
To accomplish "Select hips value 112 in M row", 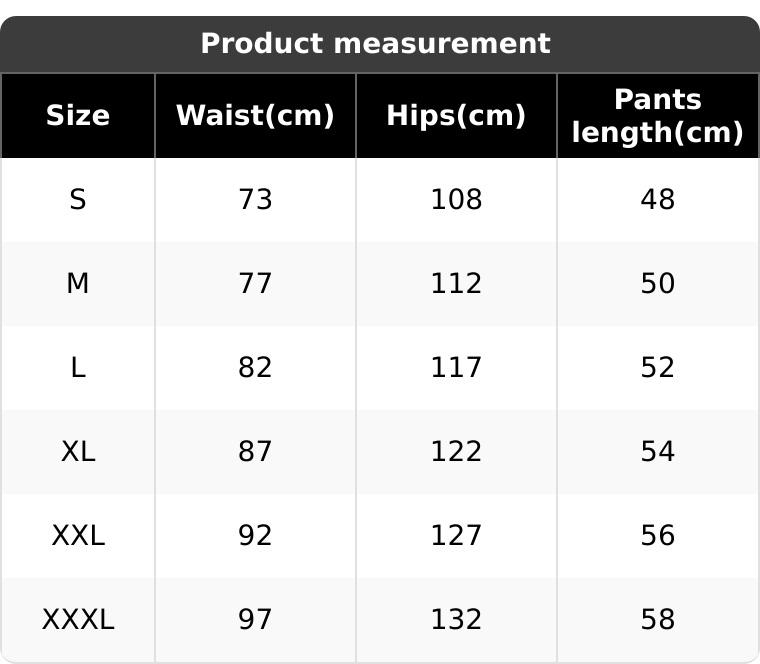I will click(456, 284).
